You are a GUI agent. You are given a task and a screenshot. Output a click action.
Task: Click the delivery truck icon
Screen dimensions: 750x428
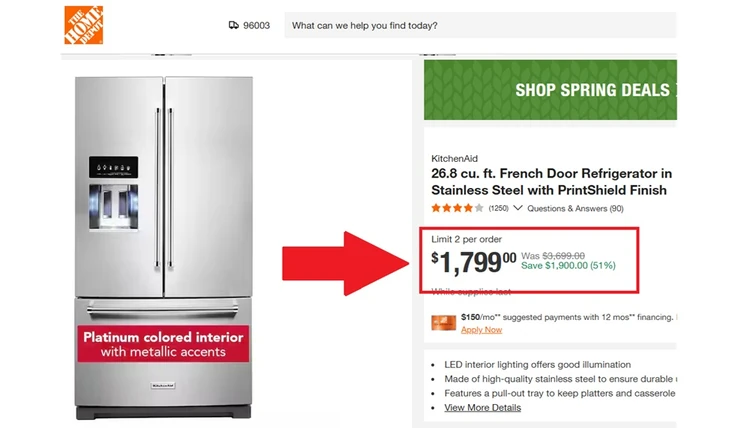pyautogui.click(x=233, y=26)
